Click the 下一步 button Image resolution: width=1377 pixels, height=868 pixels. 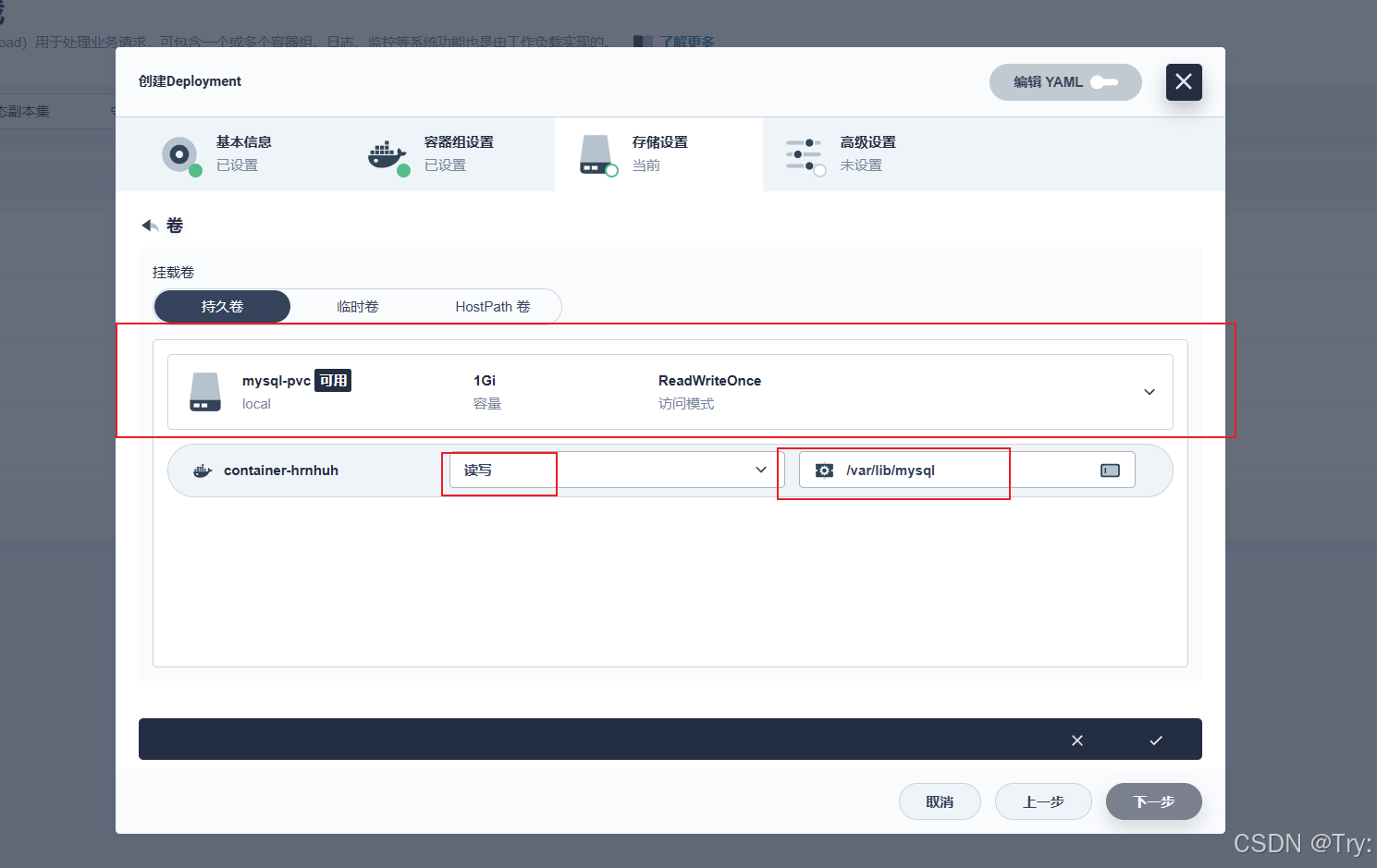(1153, 801)
